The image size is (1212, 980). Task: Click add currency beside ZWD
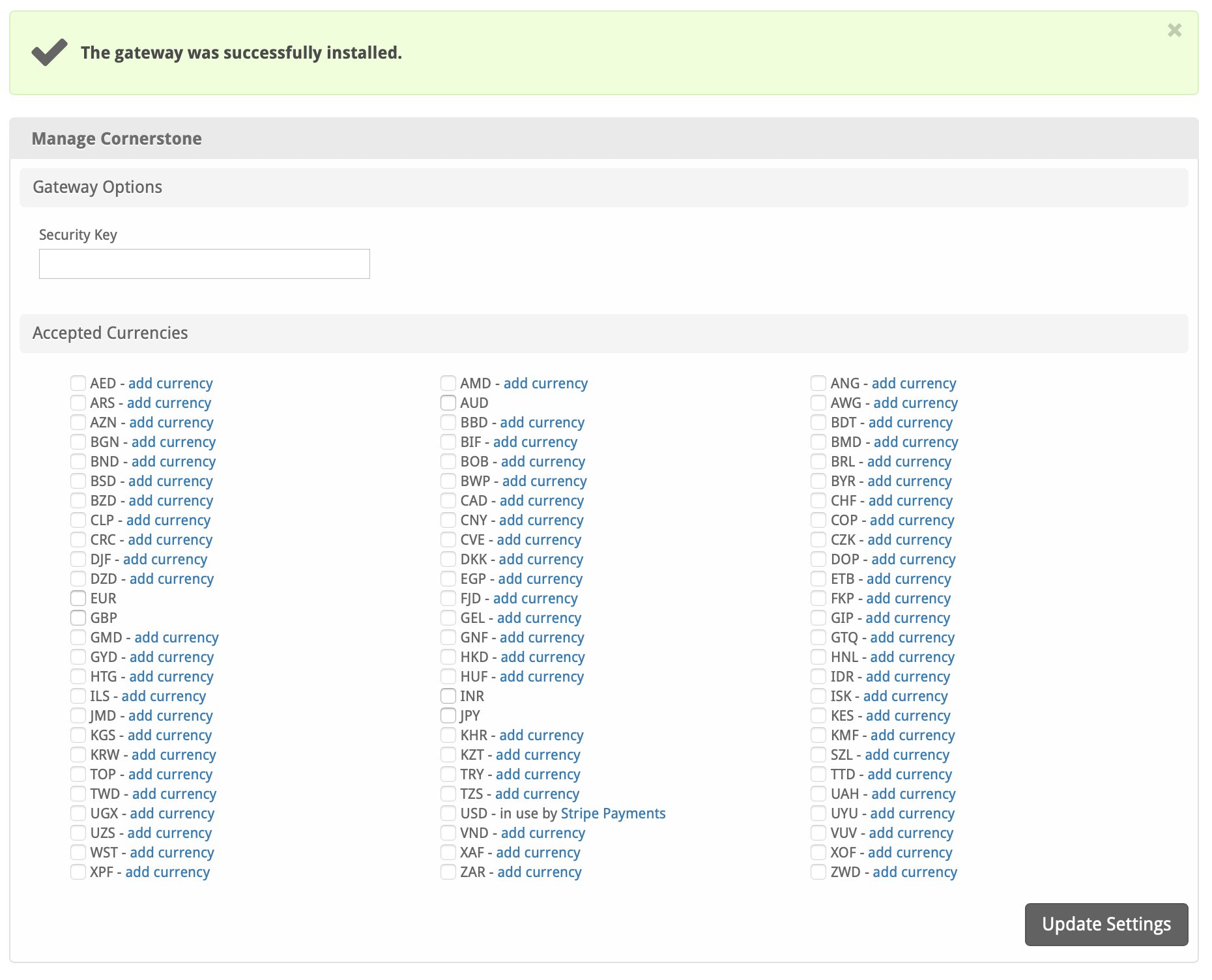pos(915,872)
